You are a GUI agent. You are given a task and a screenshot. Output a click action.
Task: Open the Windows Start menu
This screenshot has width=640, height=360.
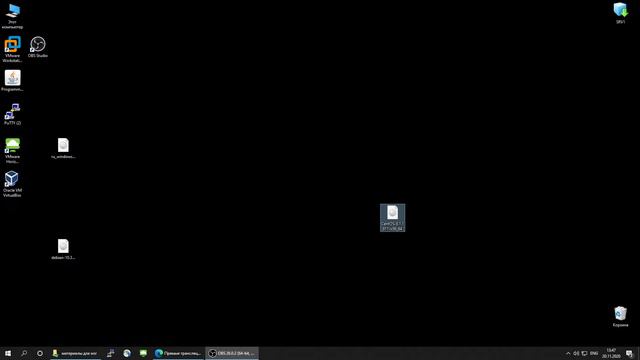(x=8, y=353)
